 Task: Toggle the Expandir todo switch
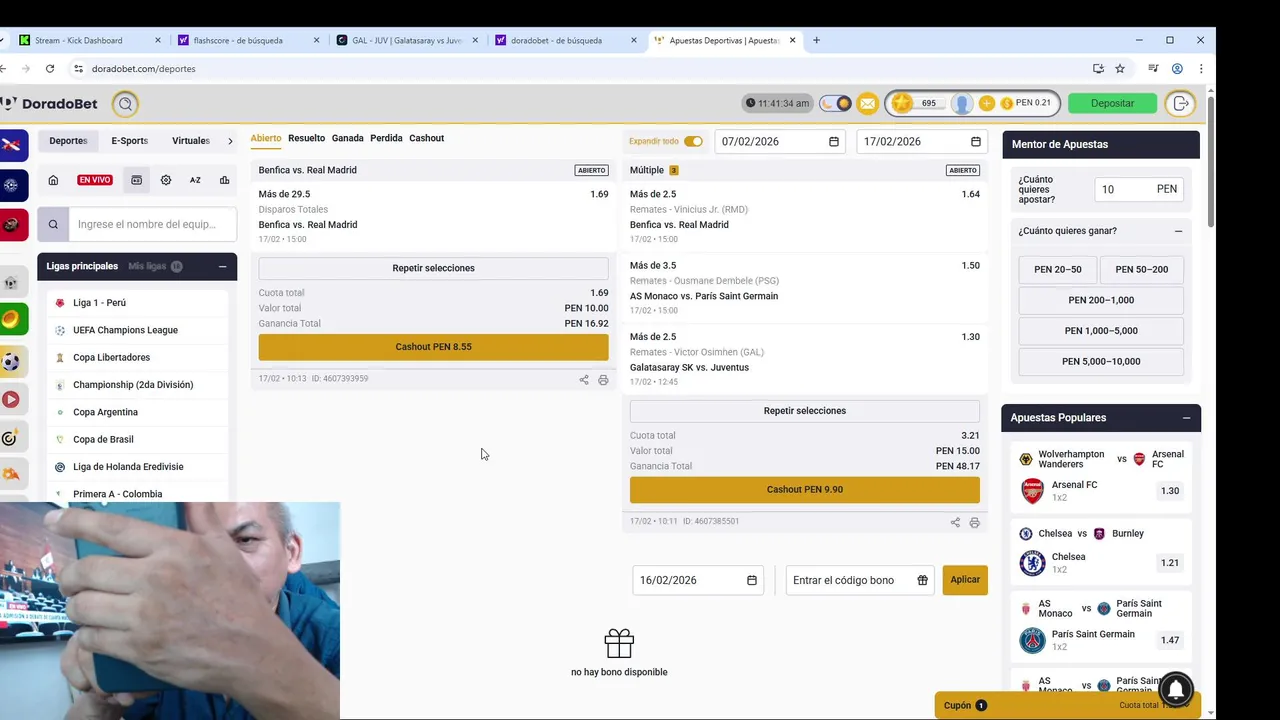pos(693,141)
